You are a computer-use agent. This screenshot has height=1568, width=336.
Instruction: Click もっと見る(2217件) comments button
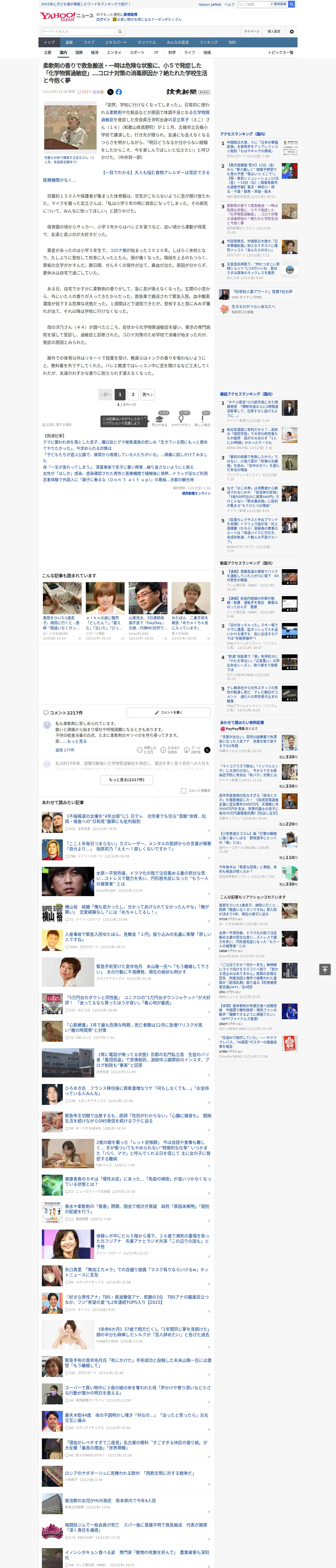[127, 780]
